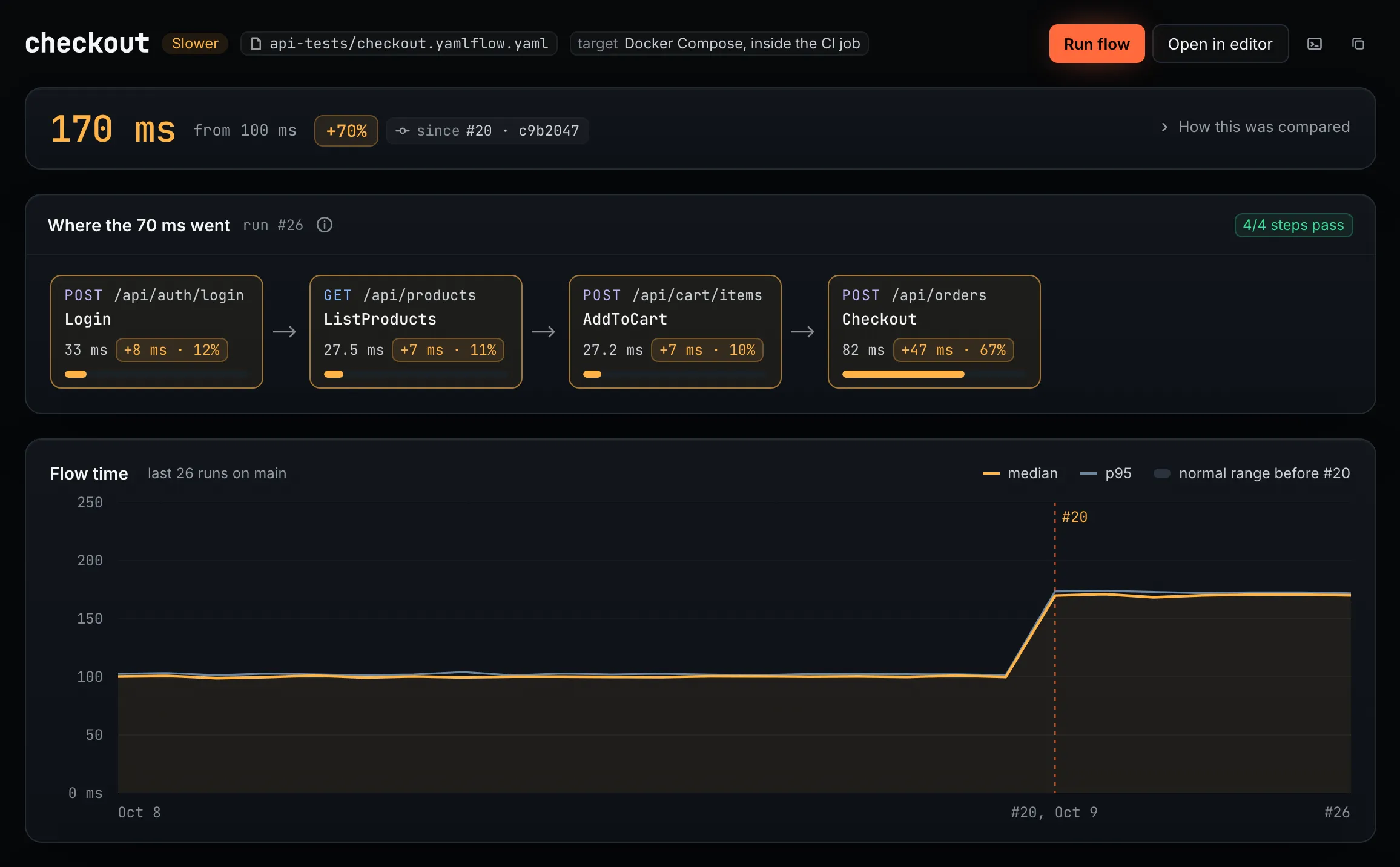Viewport: 1400px width, 867px height.
Task: Click the #20 marker label on the chart
Action: (x=1075, y=517)
